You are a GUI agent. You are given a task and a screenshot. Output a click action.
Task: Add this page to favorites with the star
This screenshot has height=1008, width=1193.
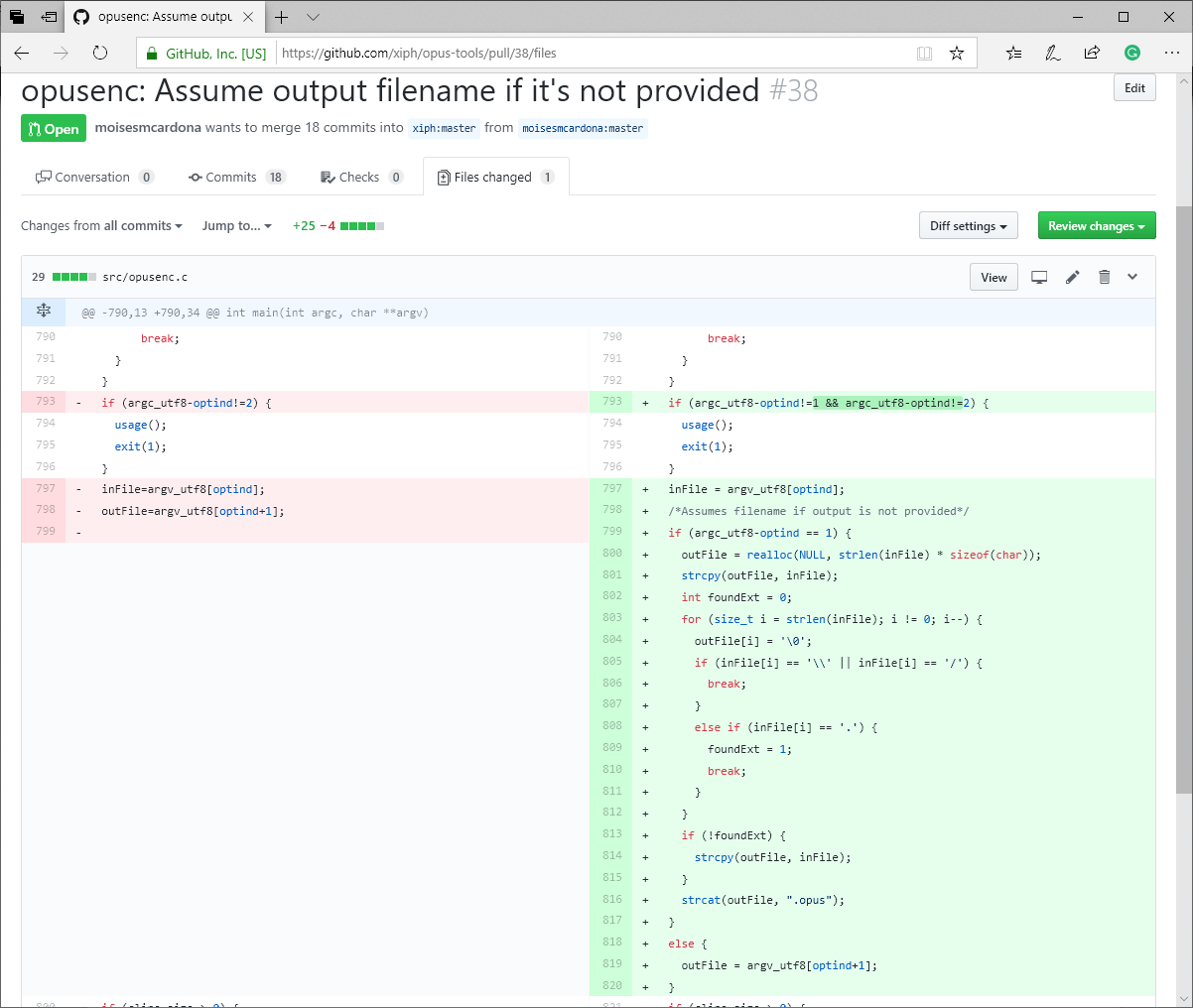(x=957, y=54)
